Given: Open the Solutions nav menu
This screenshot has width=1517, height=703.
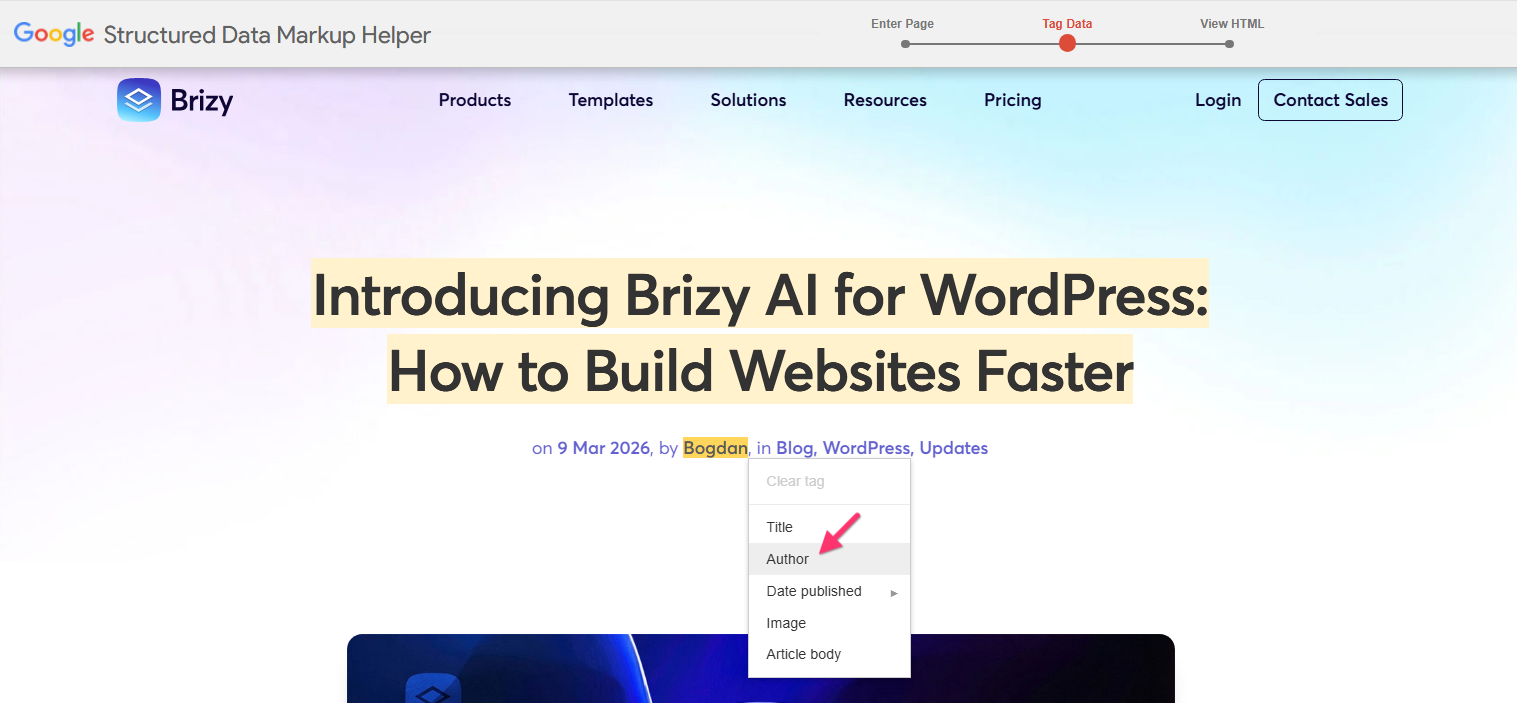Looking at the screenshot, I should click(x=748, y=100).
